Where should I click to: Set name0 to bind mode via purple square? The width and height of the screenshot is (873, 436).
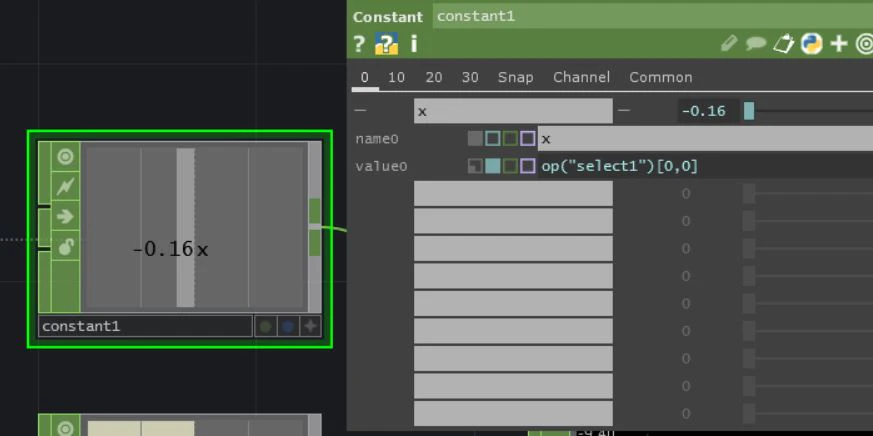point(528,139)
